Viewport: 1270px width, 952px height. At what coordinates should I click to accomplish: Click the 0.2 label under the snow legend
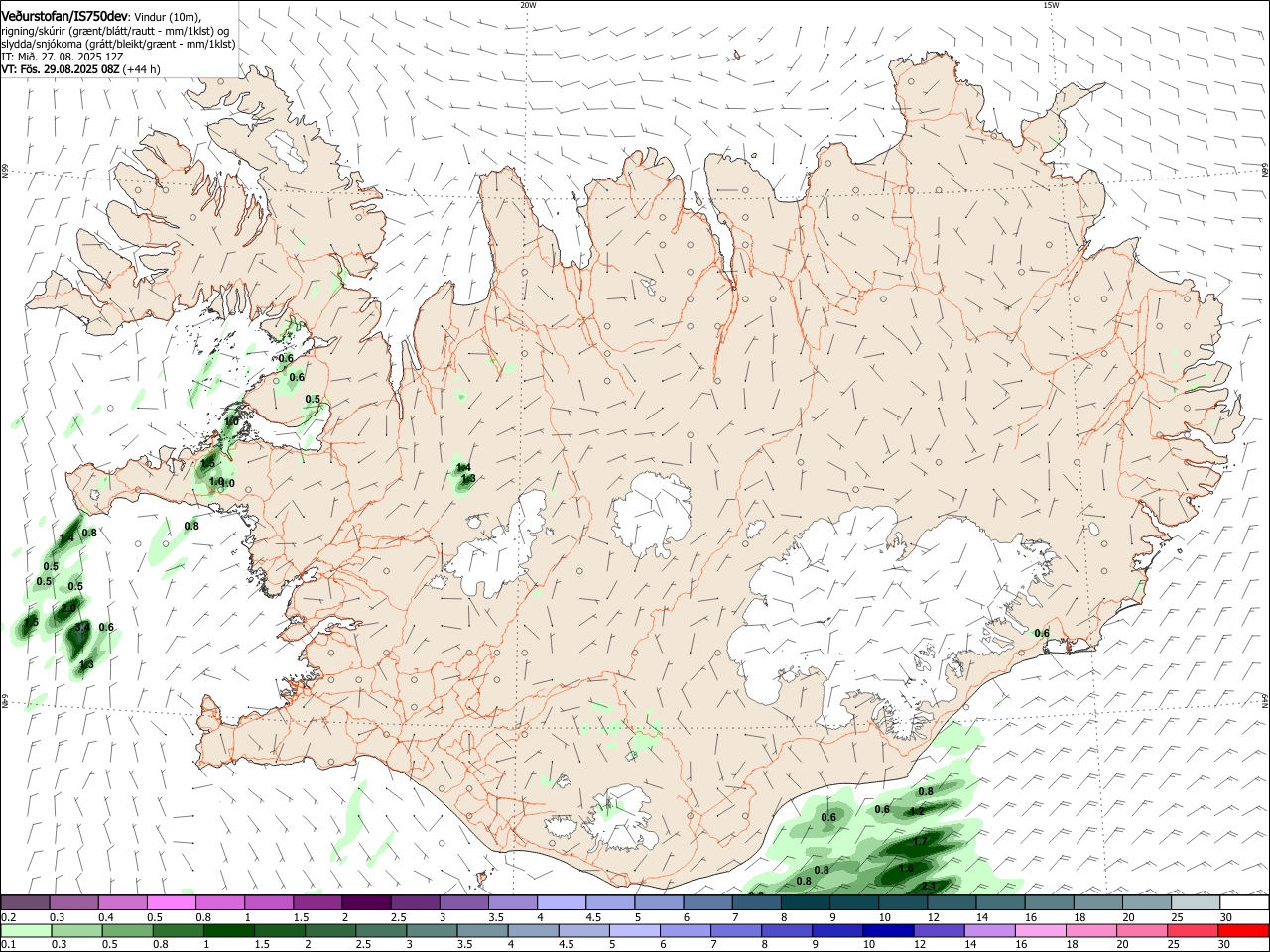point(9,917)
